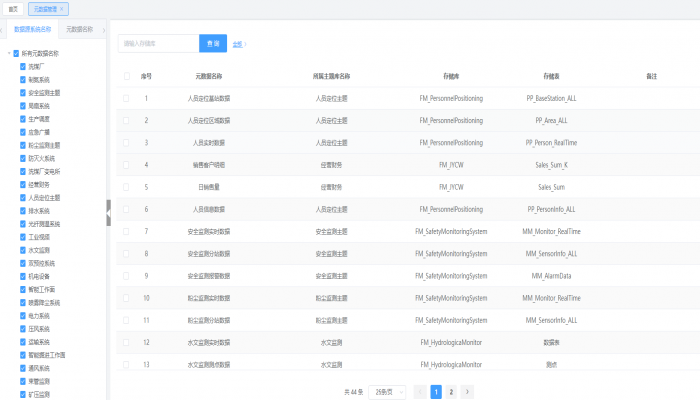Close the 元数据管理 tab with its X icon
700x400 pixels.
coord(63,9)
